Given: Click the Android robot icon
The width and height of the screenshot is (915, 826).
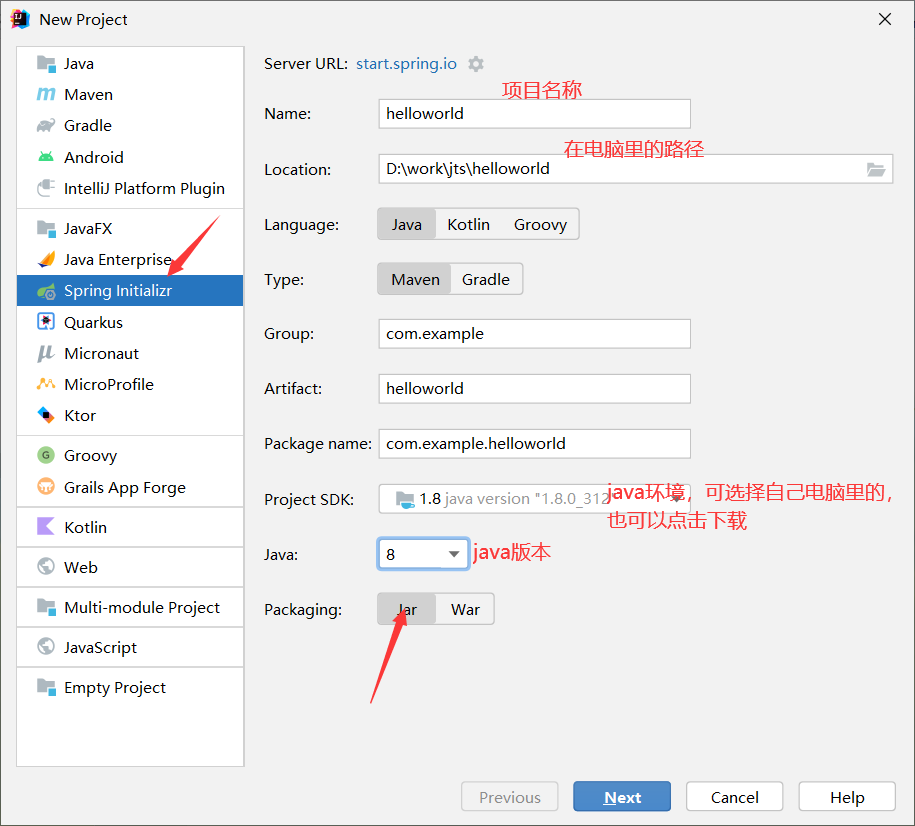Looking at the screenshot, I should 46,157.
